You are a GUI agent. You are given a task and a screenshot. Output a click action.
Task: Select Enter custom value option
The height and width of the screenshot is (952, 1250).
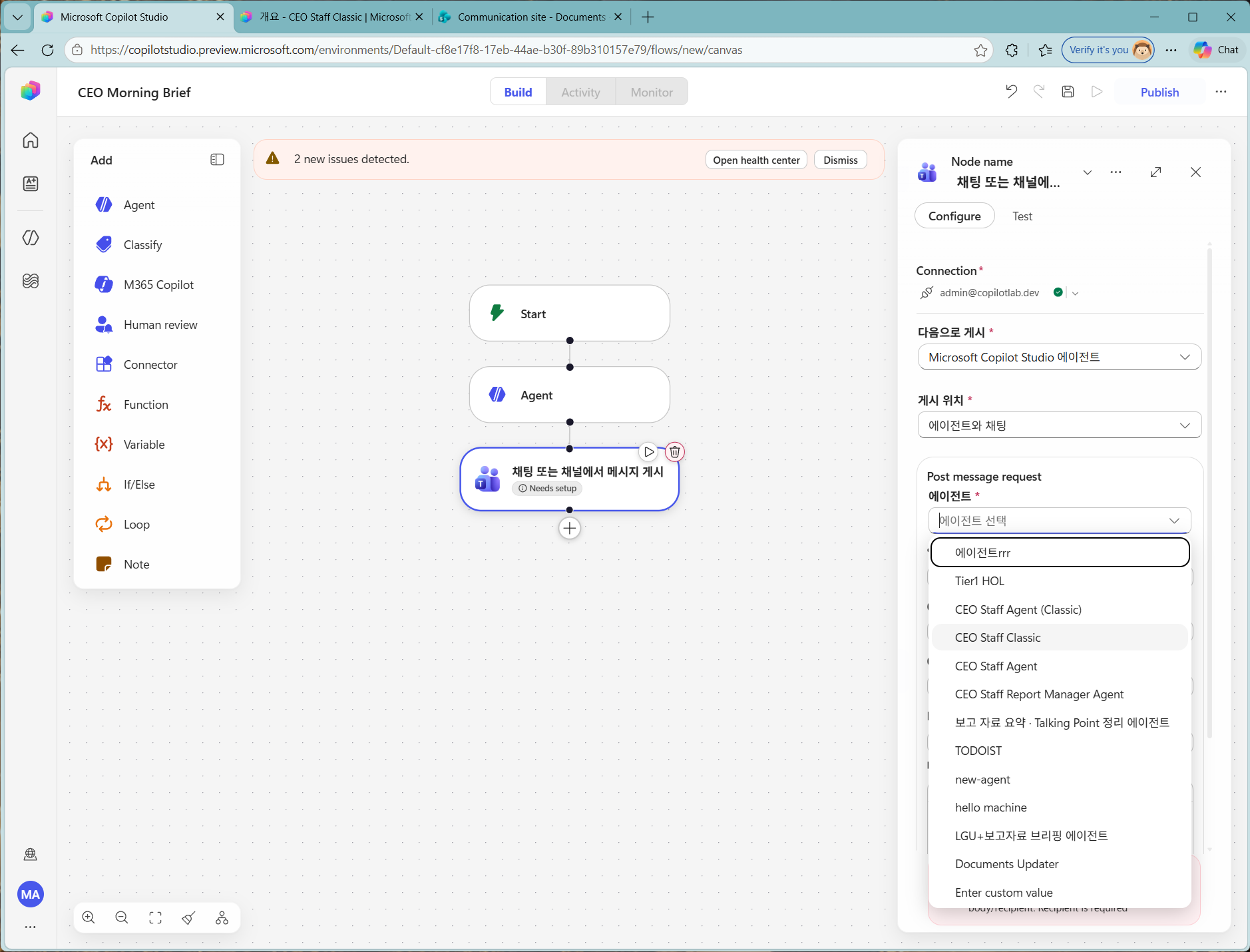1060,893
